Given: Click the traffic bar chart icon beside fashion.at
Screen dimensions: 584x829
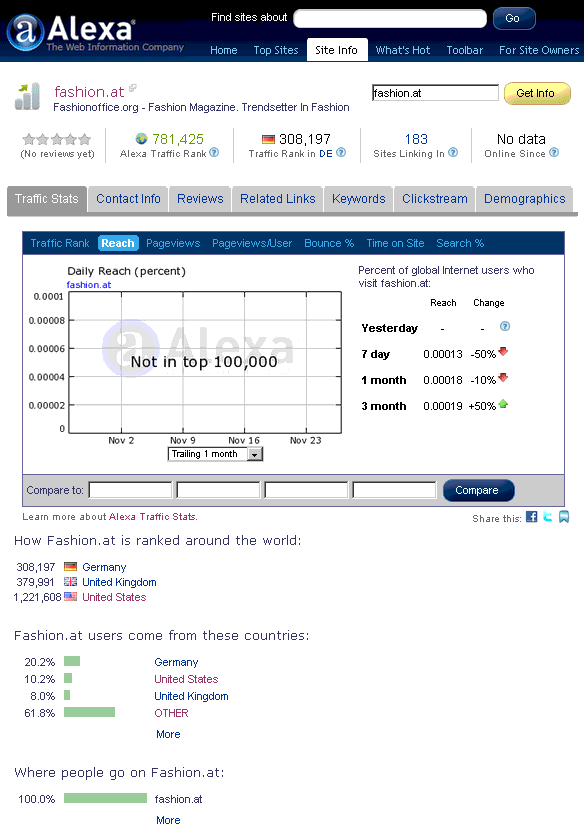Looking at the screenshot, I should (27, 96).
